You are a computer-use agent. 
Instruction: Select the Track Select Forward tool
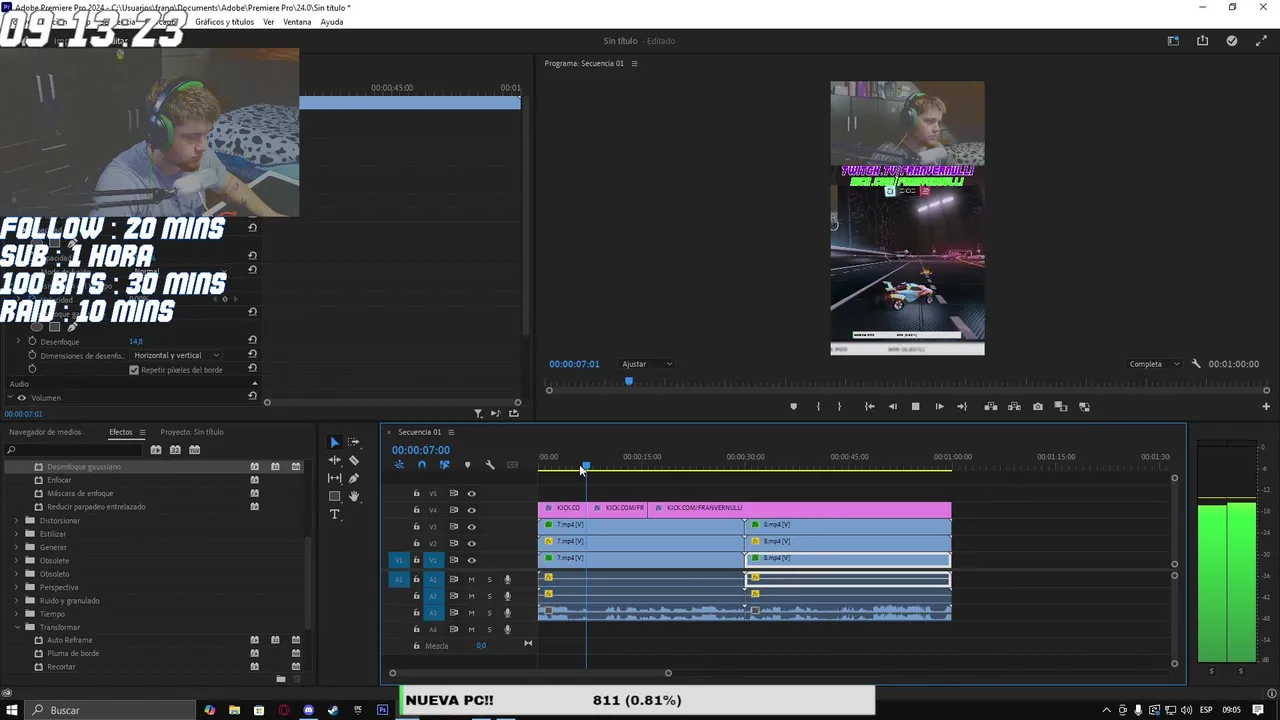pyautogui.click(x=353, y=442)
